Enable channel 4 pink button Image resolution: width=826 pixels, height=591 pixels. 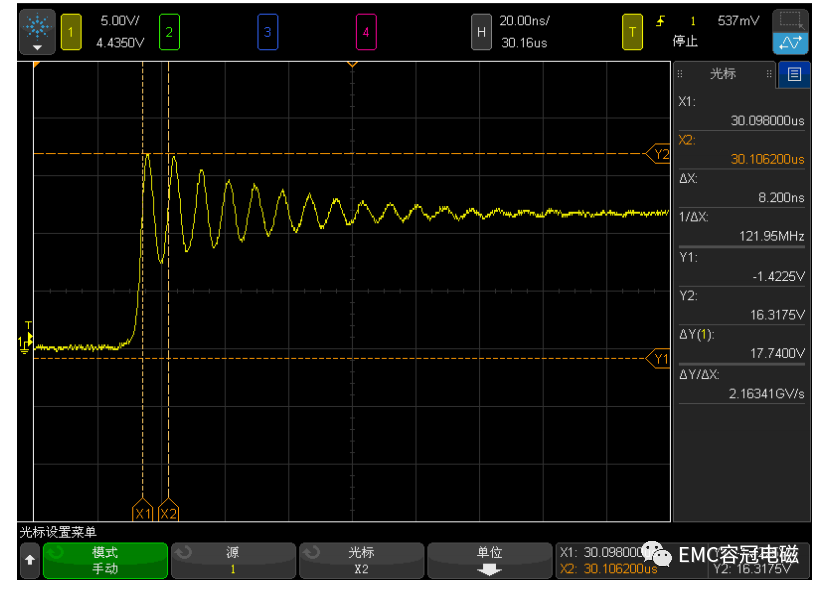coord(366,32)
